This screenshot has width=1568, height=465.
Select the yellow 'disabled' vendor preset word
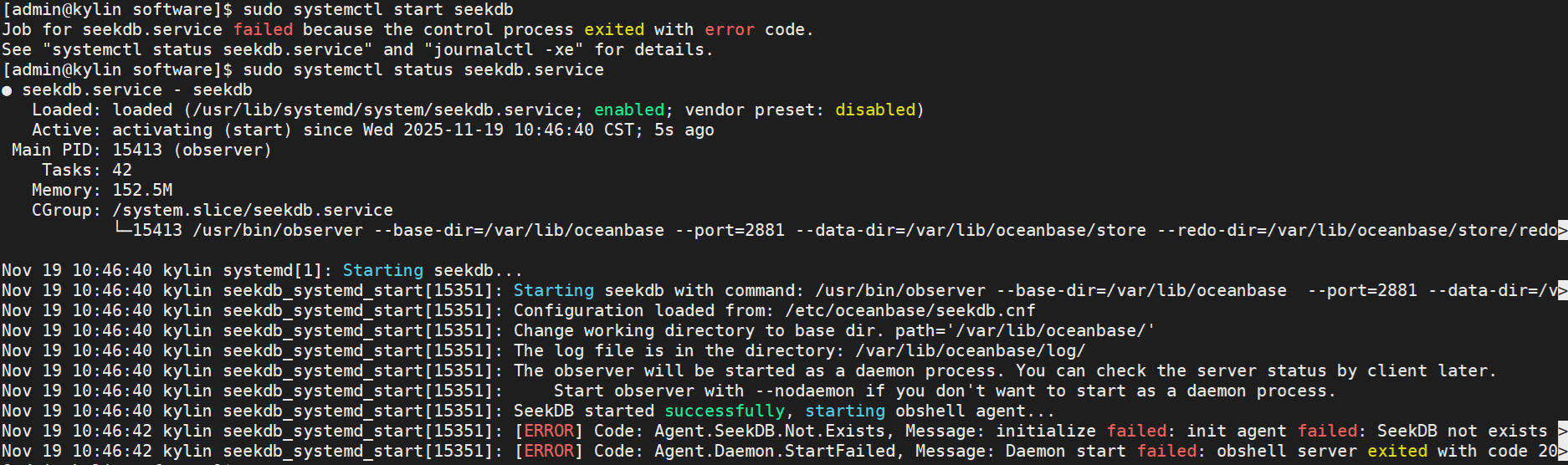coord(875,110)
